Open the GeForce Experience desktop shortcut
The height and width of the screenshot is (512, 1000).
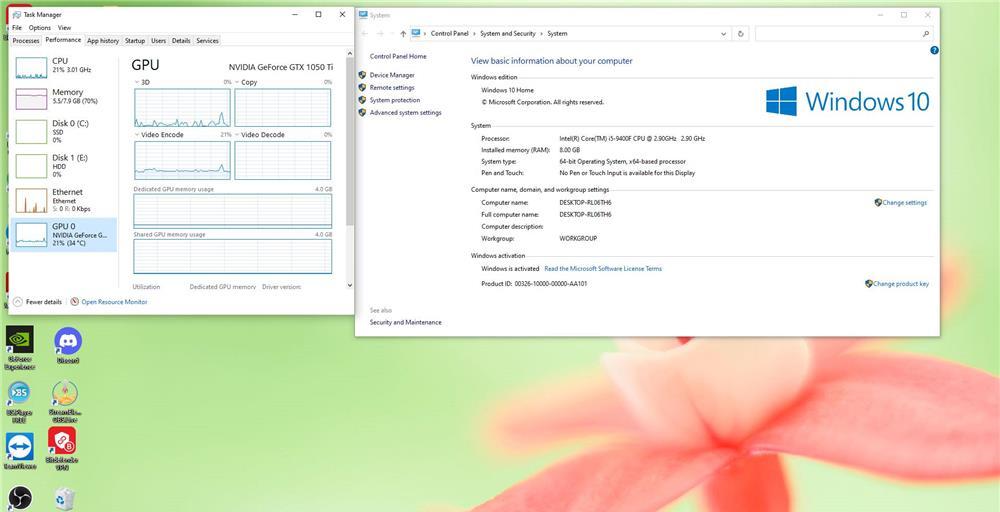click(x=20, y=339)
